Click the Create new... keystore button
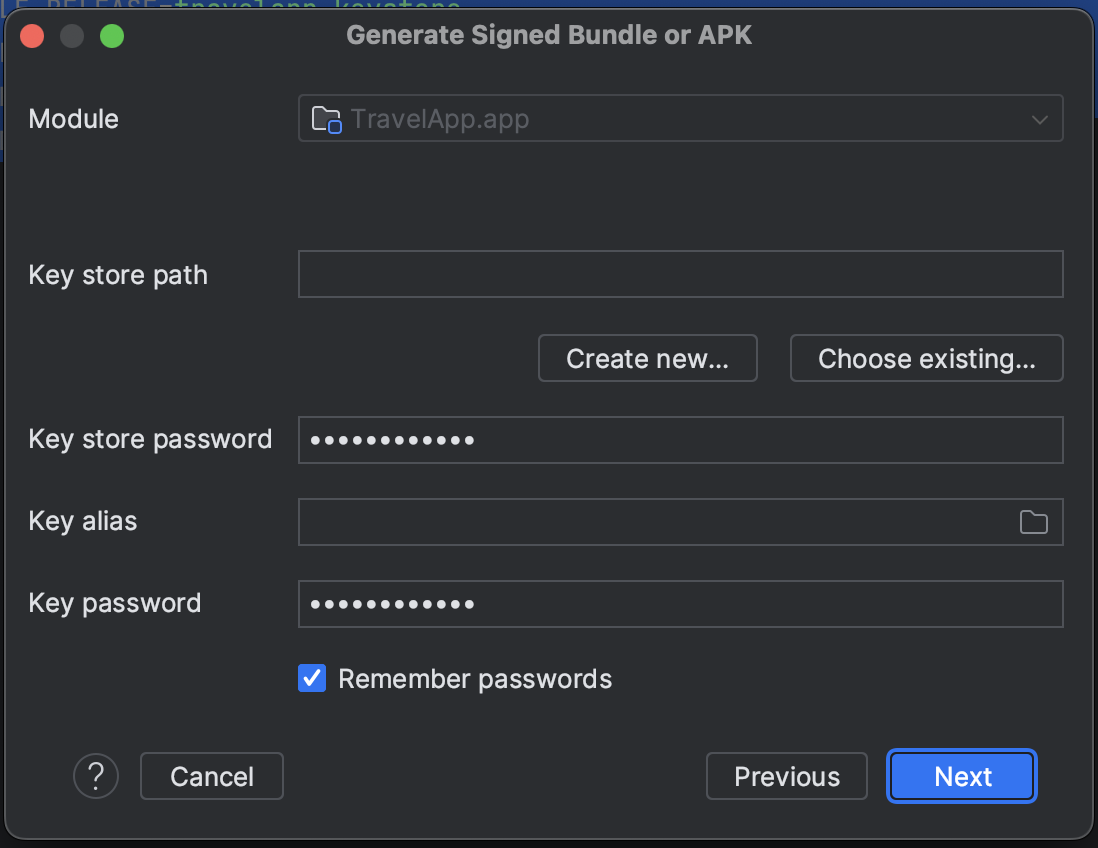1098x848 pixels. pyautogui.click(x=648, y=359)
